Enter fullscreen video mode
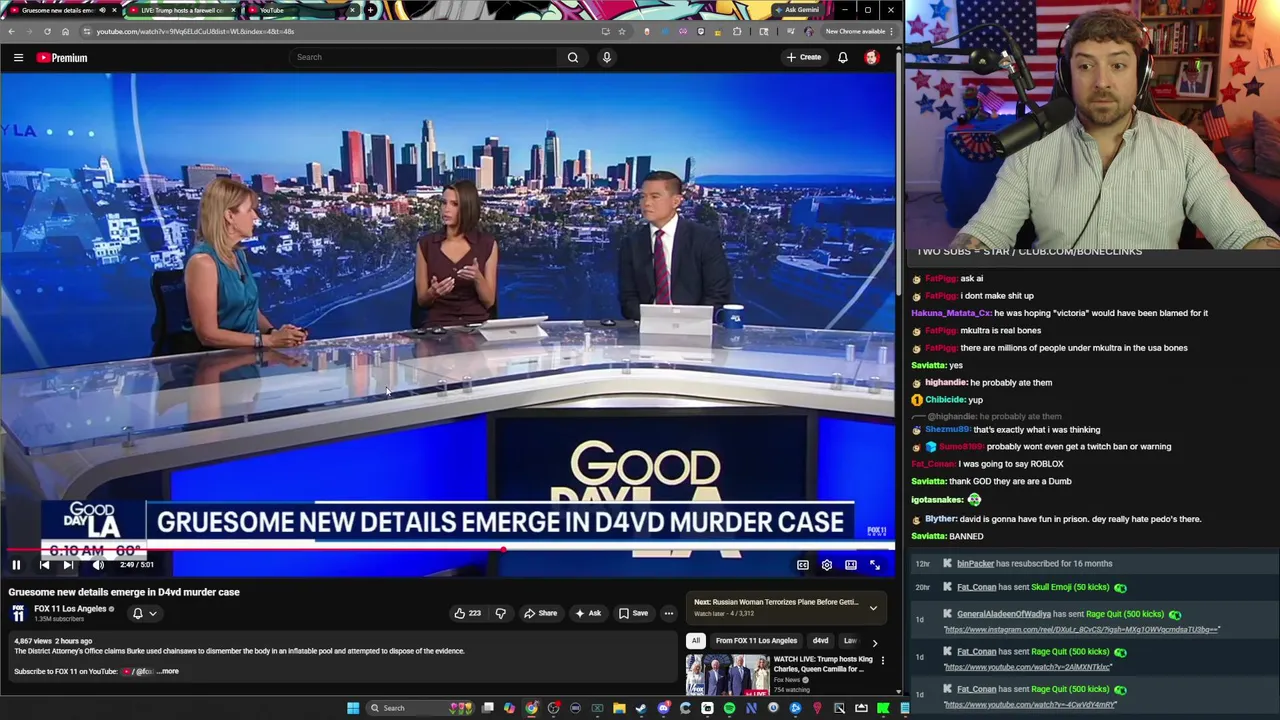The height and width of the screenshot is (720, 1280). [x=875, y=565]
